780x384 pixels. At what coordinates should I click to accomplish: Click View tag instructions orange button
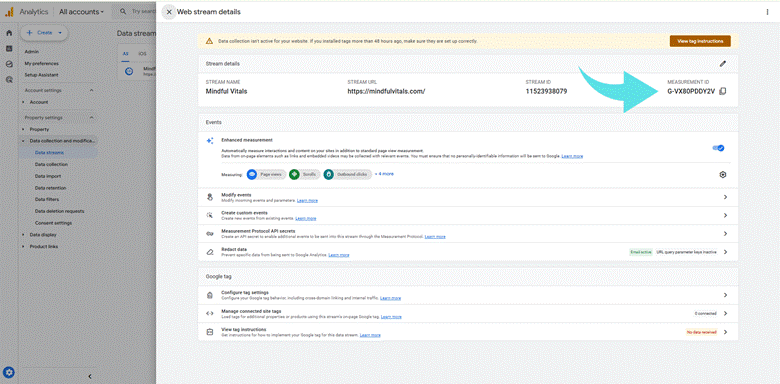coord(700,41)
